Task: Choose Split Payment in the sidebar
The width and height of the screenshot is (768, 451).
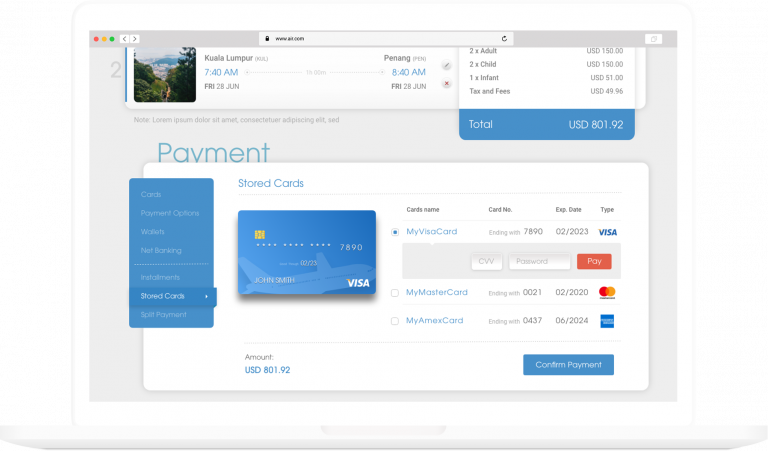Action: pyautogui.click(x=164, y=314)
